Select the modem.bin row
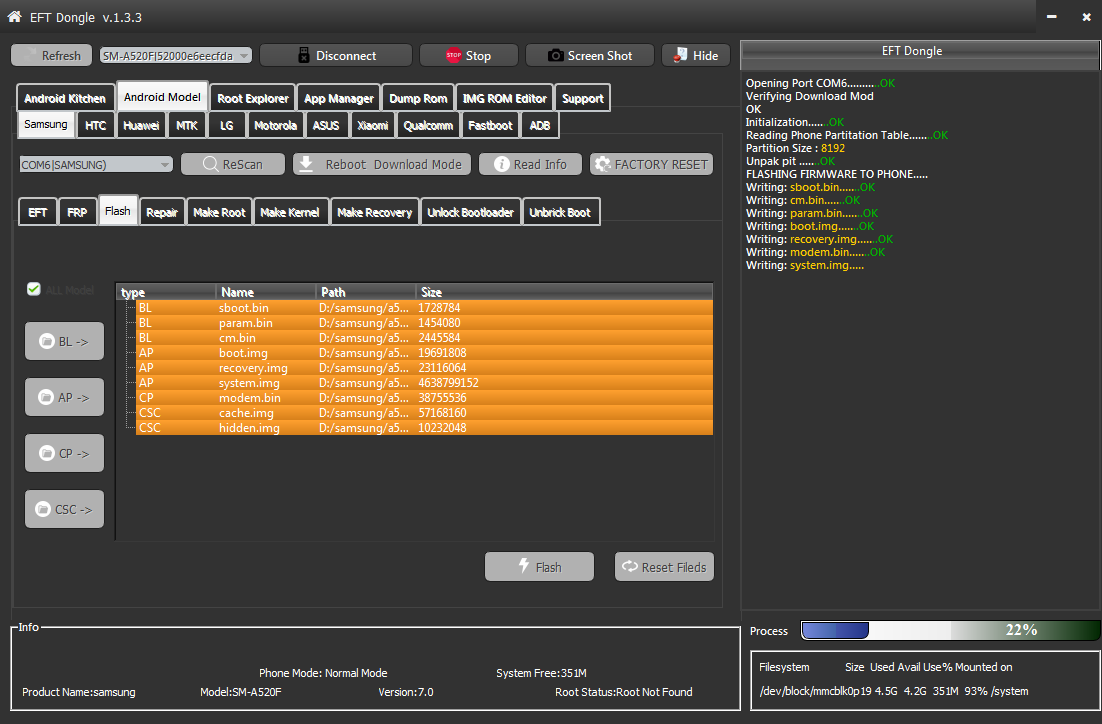This screenshot has width=1102, height=724. click(x=424, y=398)
